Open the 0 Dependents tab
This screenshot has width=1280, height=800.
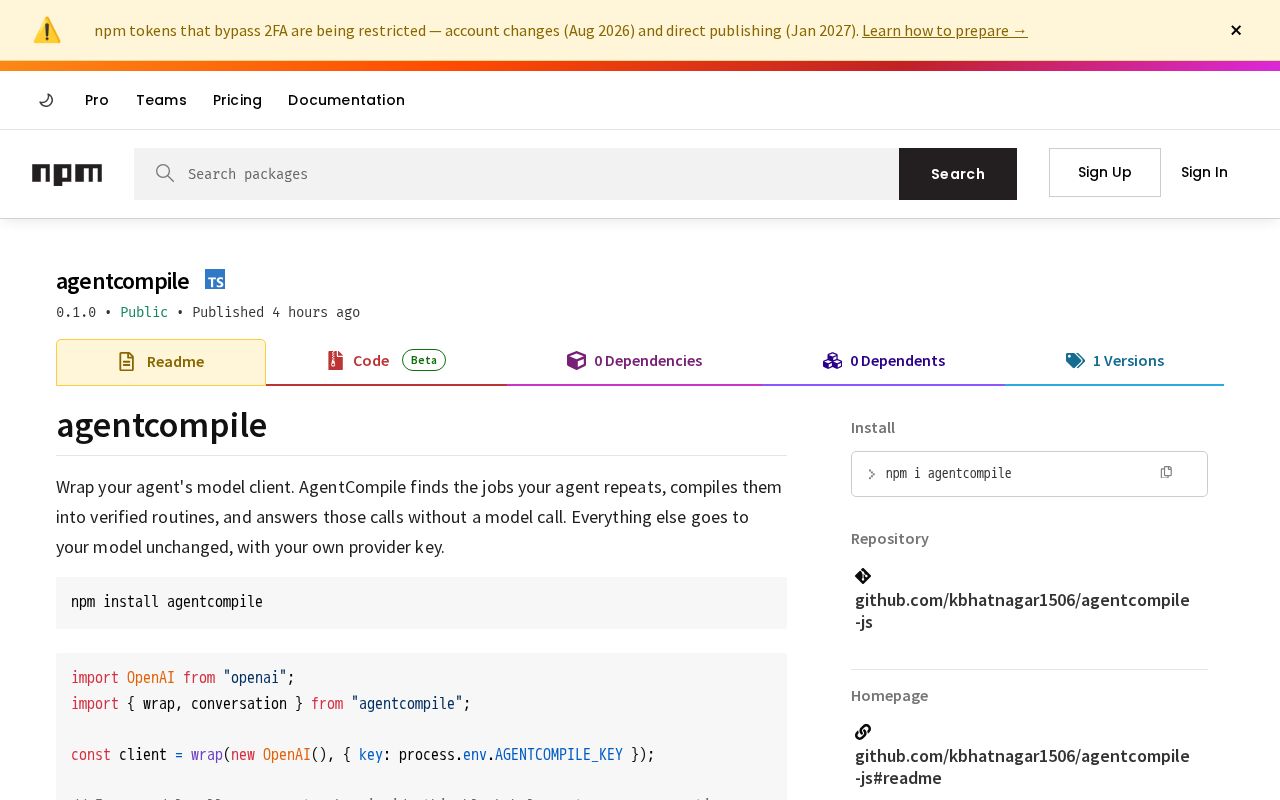click(884, 361)
